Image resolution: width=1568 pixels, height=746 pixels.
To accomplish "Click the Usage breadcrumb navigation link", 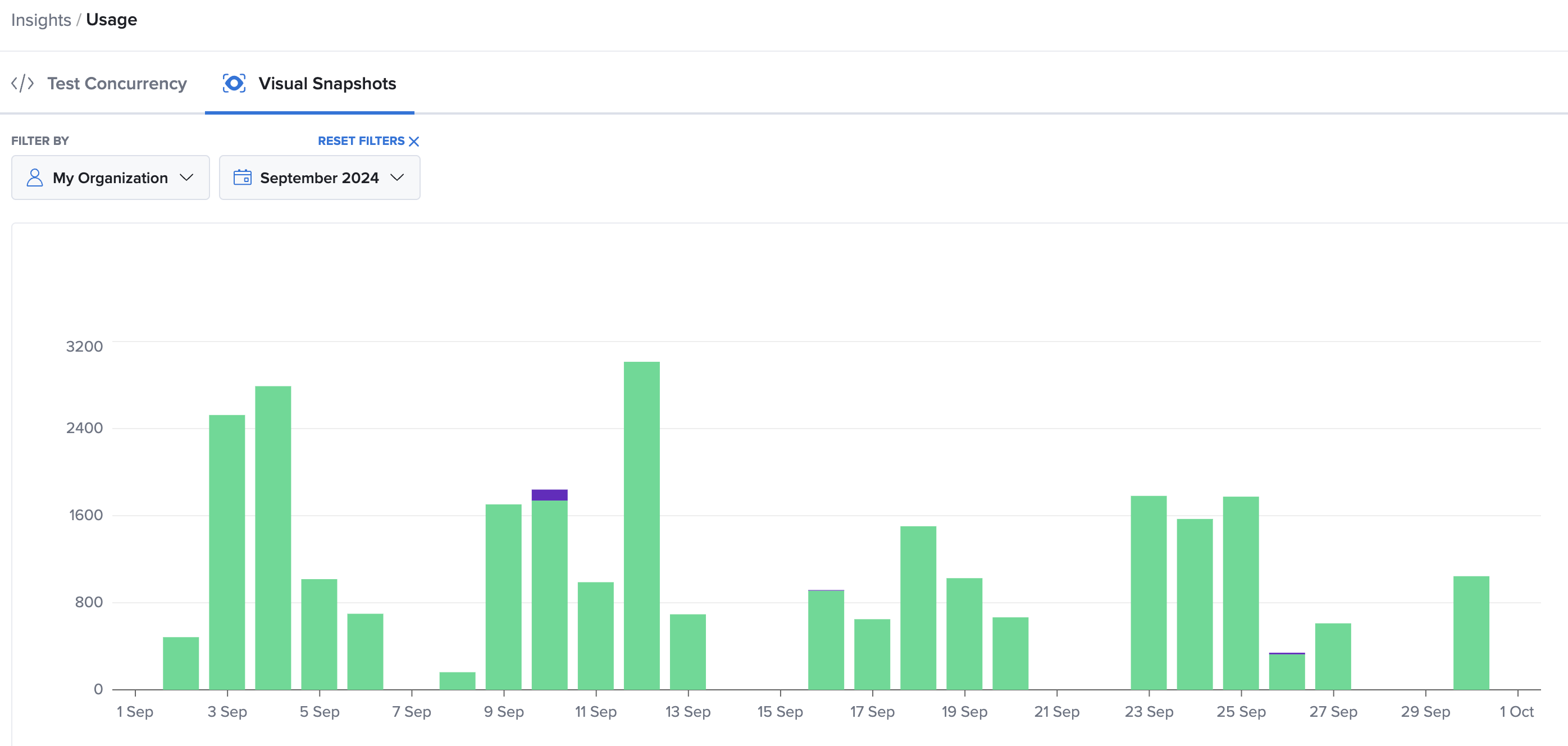I will coord(110,18).
